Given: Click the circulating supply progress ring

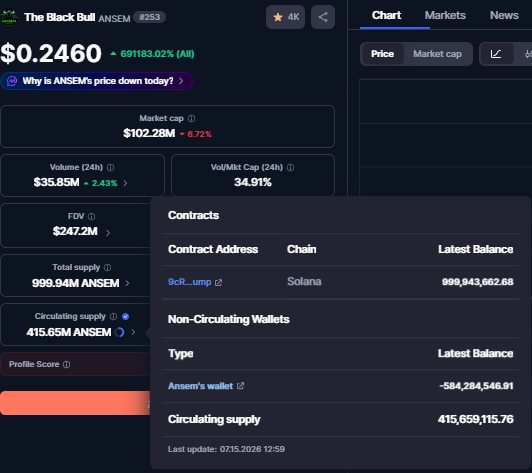Looking at the screenshot, I should click(119, 332).
